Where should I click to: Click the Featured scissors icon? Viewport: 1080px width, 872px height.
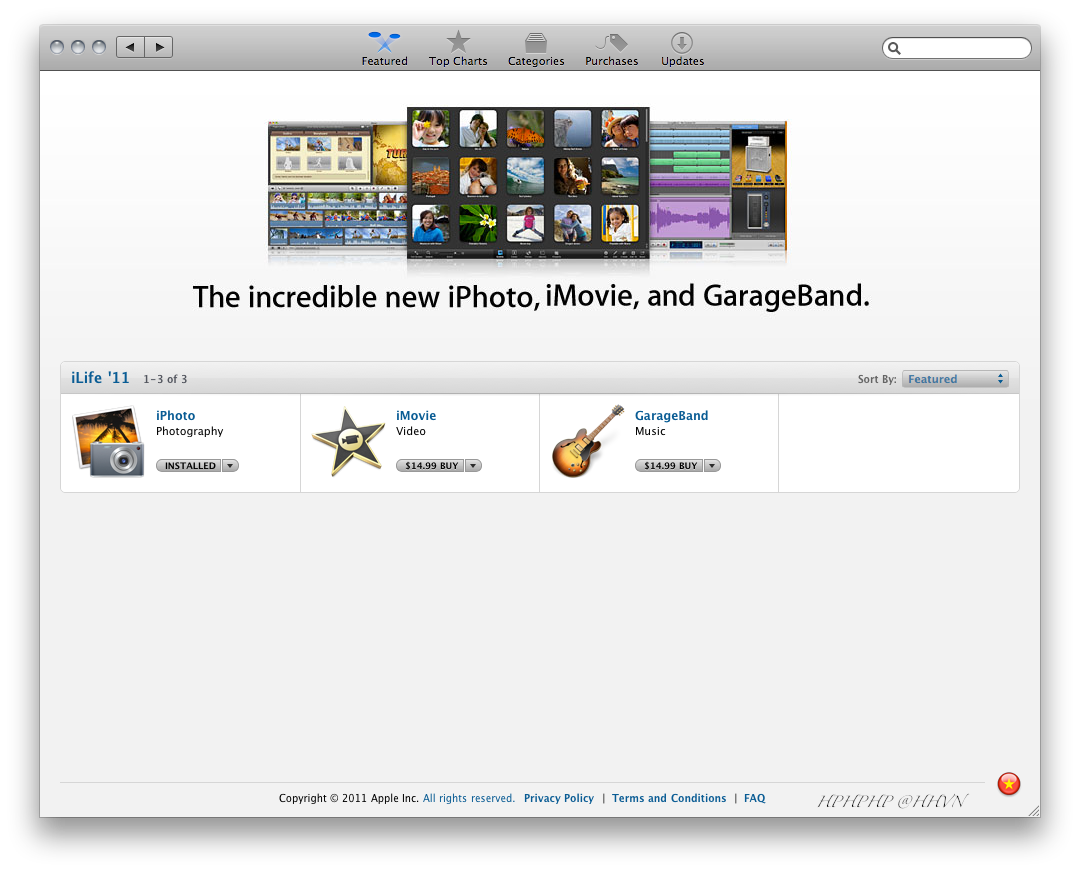coord(384,41)
